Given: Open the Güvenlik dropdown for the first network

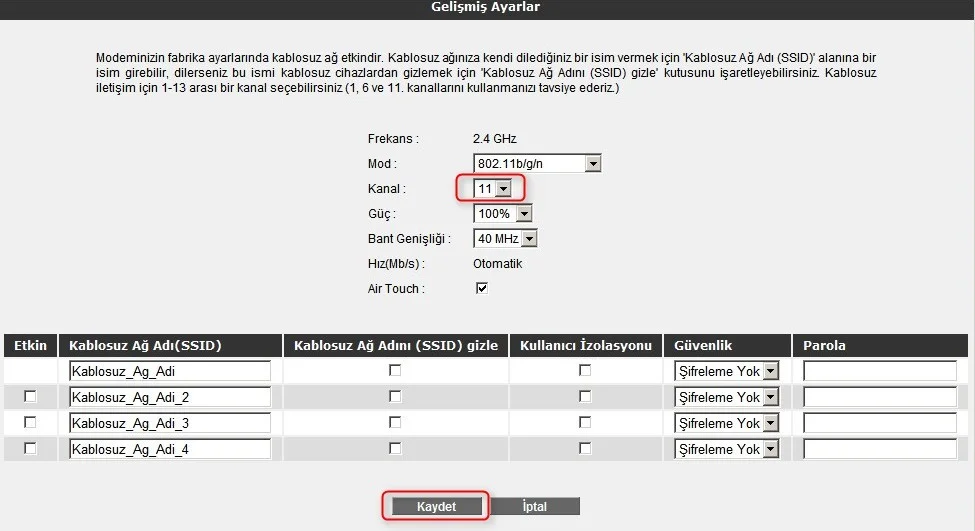Looking at the screenshot, I should [x=726, y=371].
